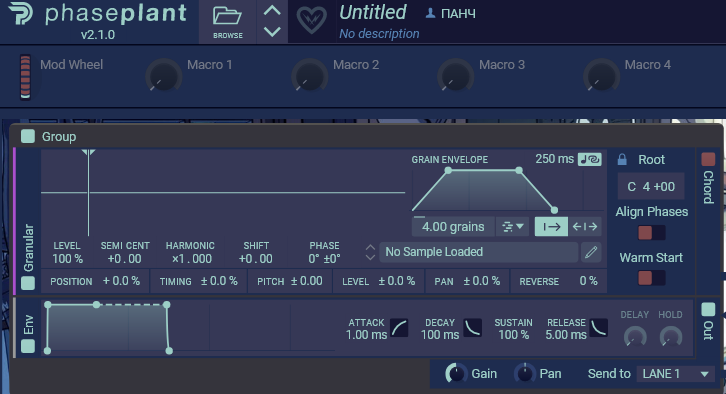Select bidirectional grain direction
Image resolution: width=726 pixels, height=394 pixels.
[x=585, y=226]
